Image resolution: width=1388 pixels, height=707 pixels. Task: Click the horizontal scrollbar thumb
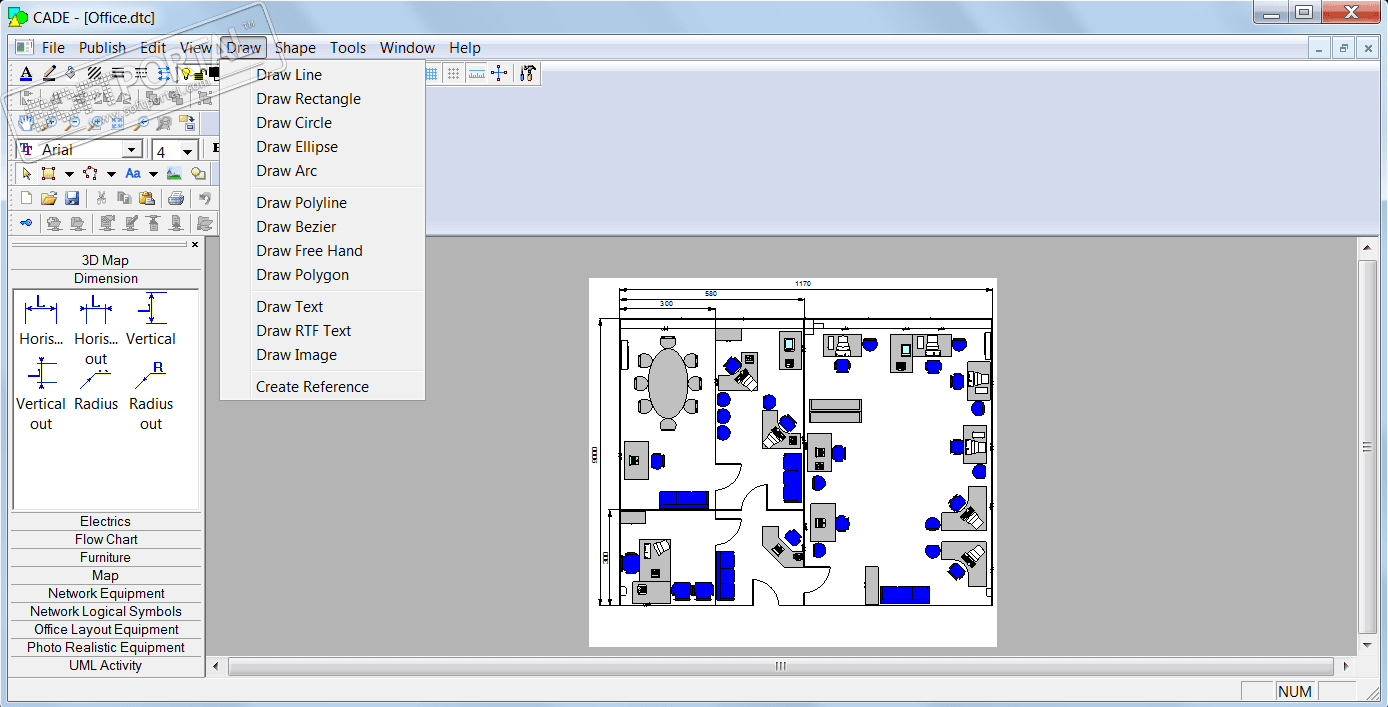781,666
